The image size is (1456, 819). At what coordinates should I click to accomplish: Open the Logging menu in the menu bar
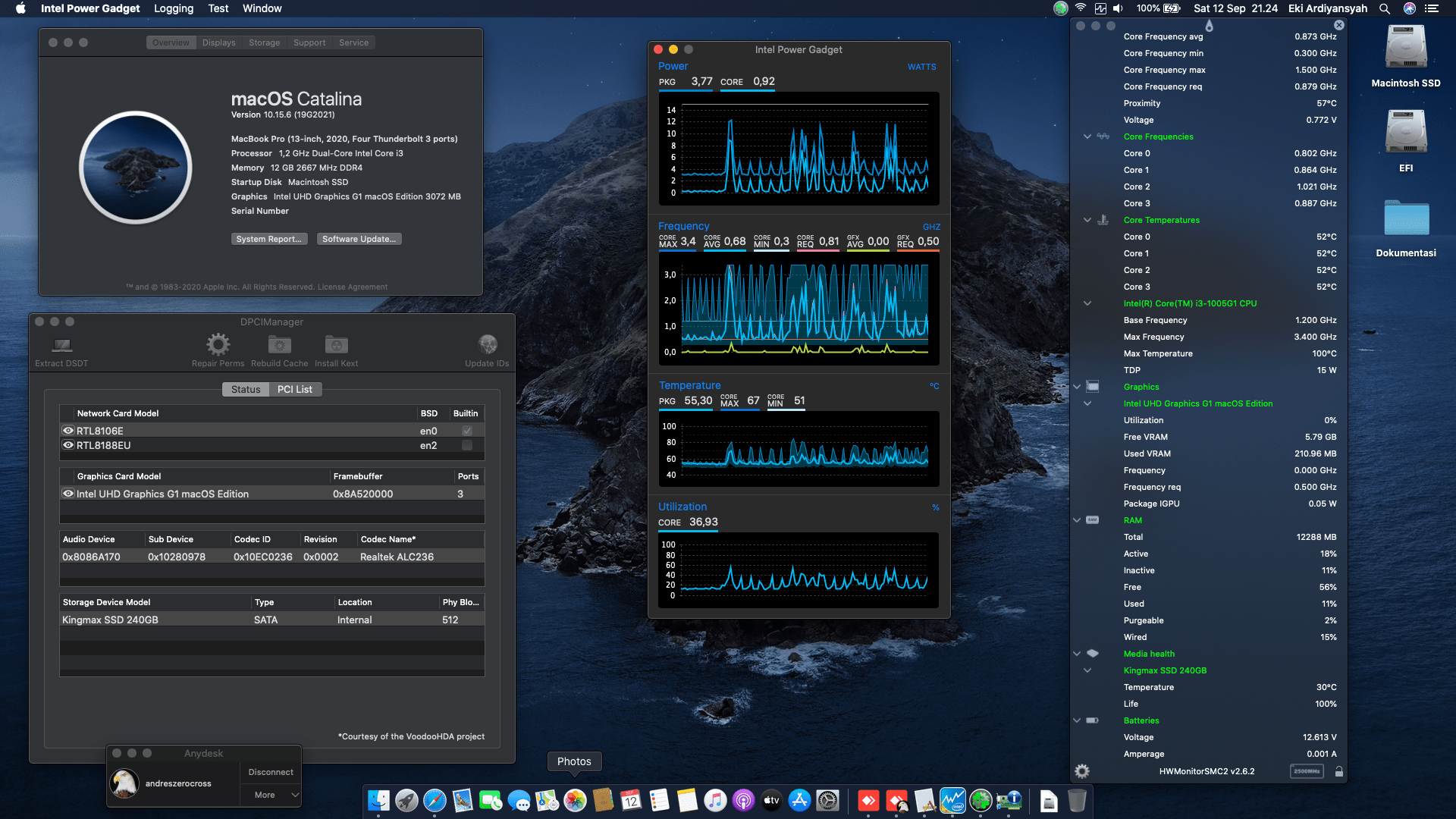(173, 8)
